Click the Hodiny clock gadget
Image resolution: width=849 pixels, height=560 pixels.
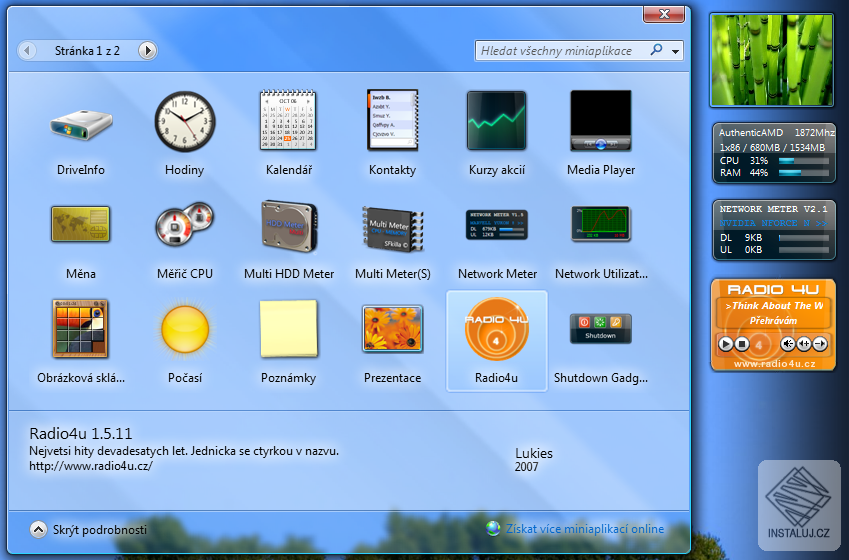point(184,122)
